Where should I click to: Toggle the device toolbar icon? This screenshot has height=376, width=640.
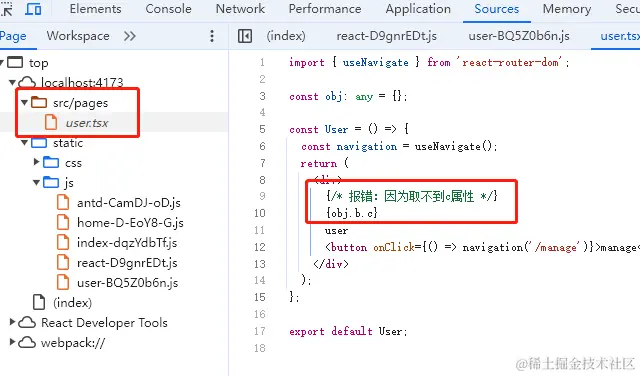(x=33, y=9)
